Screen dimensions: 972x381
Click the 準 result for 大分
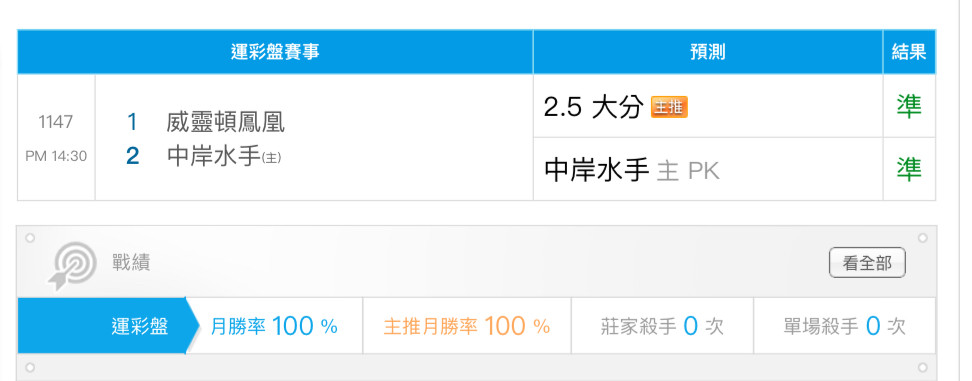(x=909, y=107)
